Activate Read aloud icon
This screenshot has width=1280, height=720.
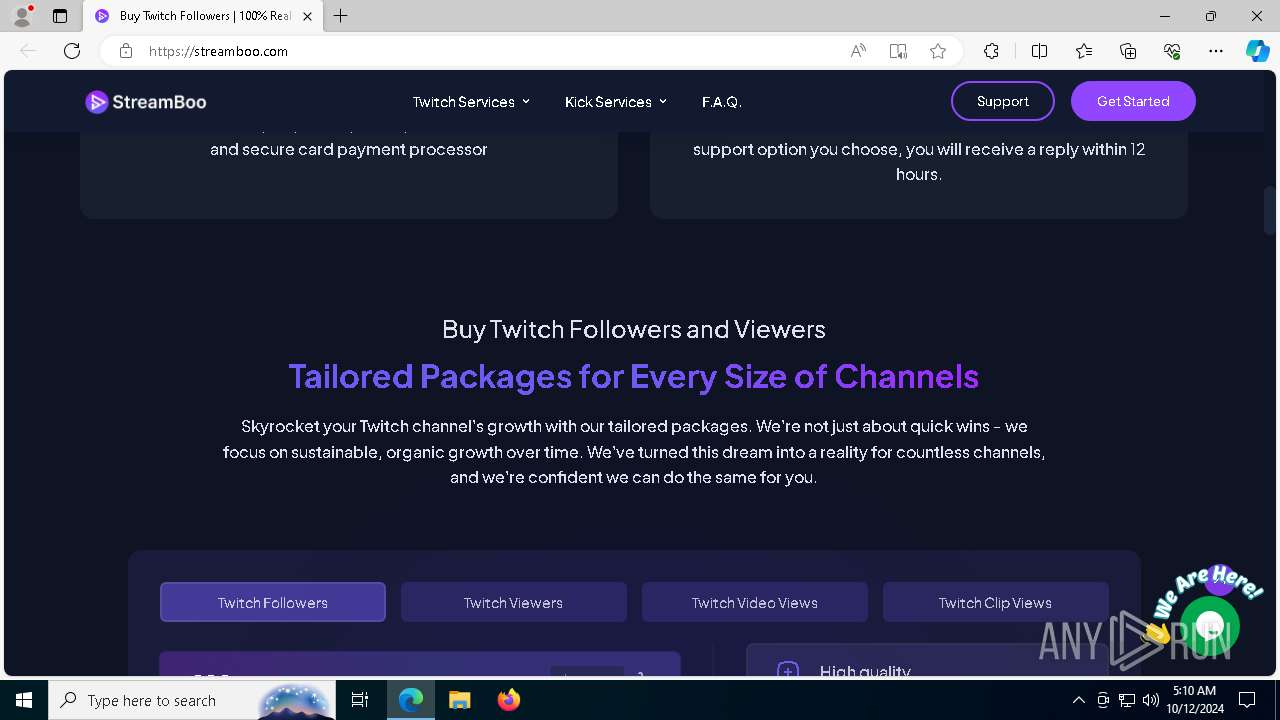(x=858, y=51)
